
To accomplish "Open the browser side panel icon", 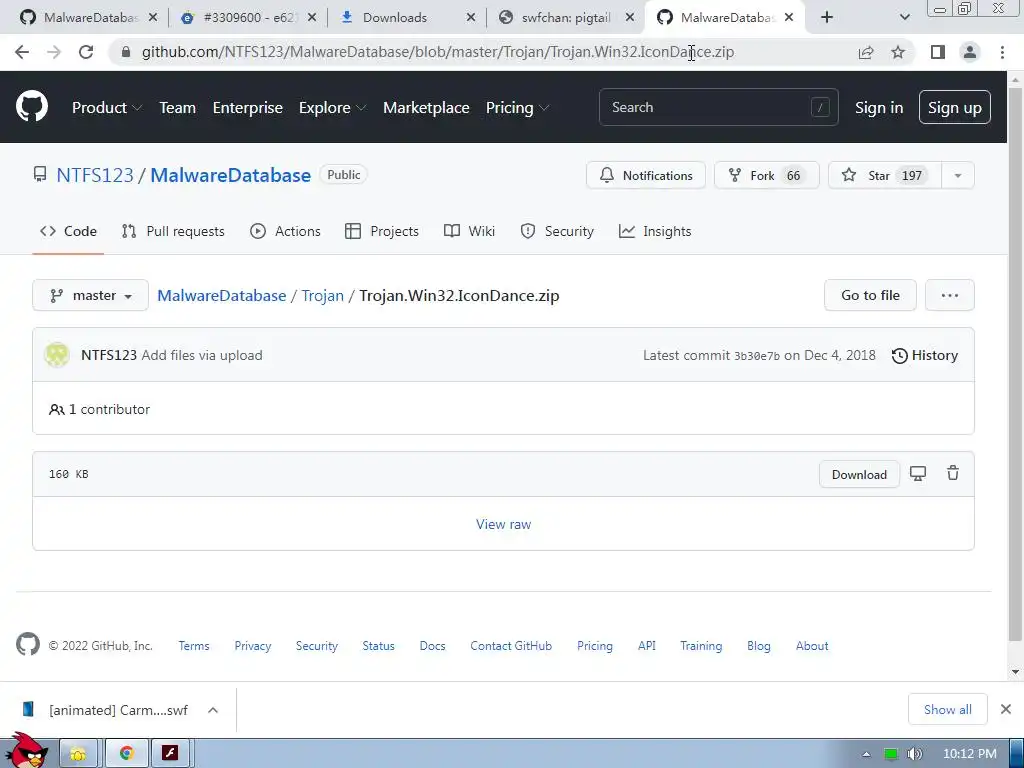I will pyautogui.click(x=938, y=52).
